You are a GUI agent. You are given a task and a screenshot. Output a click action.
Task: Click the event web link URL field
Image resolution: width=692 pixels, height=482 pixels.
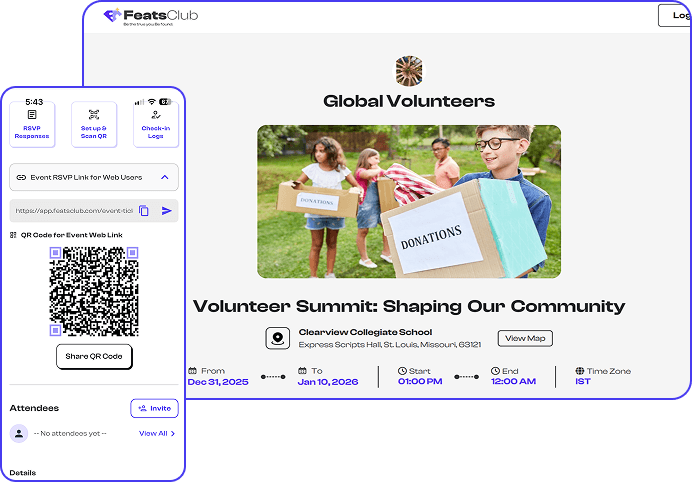tap(72, 211)
